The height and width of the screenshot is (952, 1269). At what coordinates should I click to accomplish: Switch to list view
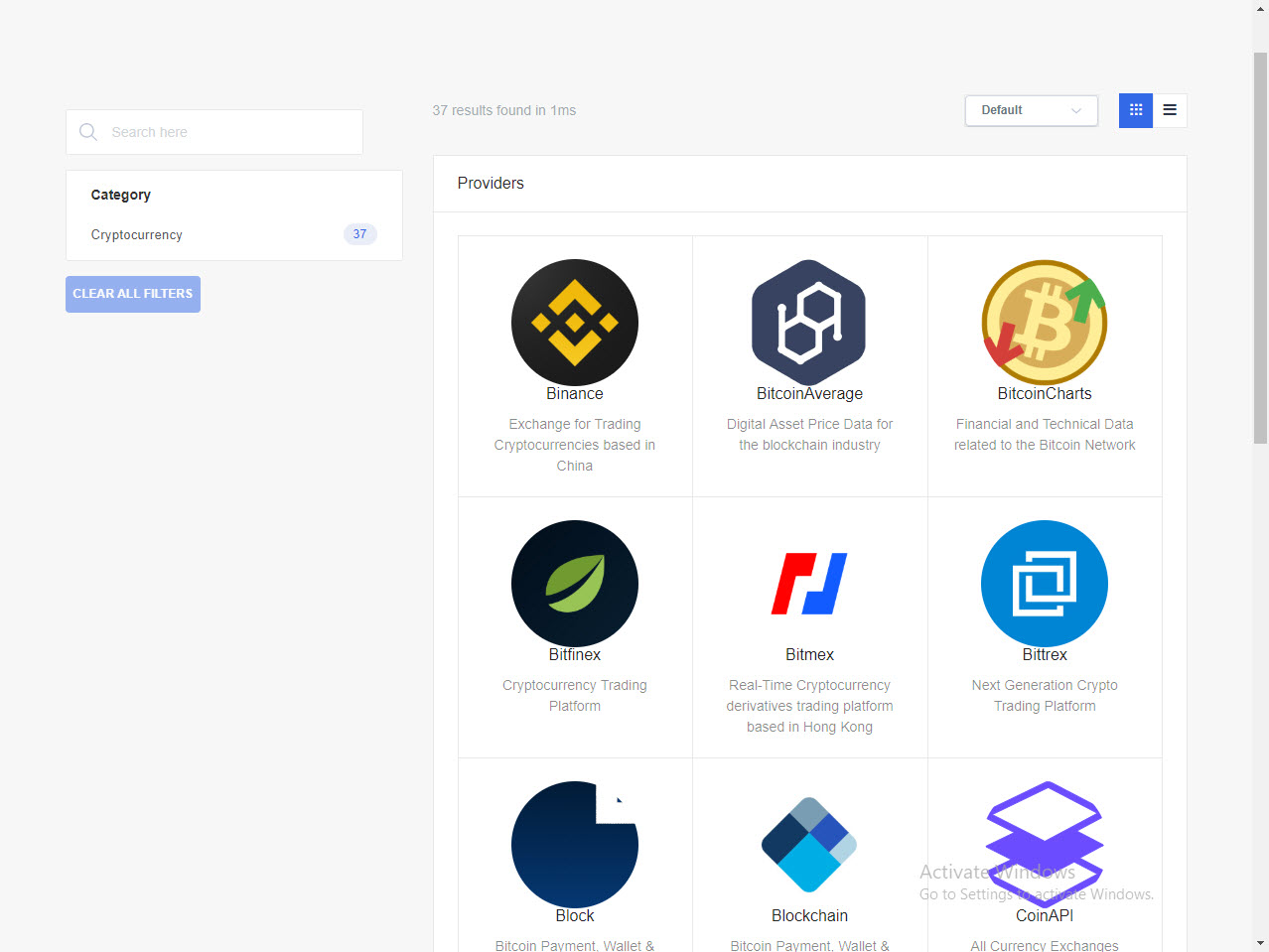[1170, 110]
